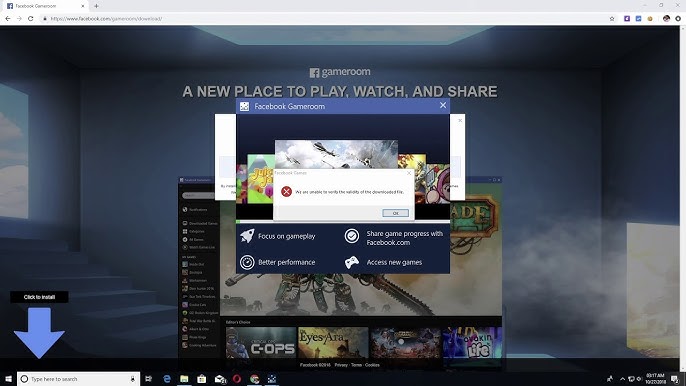Open the Chrome menu at toolbar end
Image resolution: width=686 pixels, height=386 pixels.
point(678,19)
